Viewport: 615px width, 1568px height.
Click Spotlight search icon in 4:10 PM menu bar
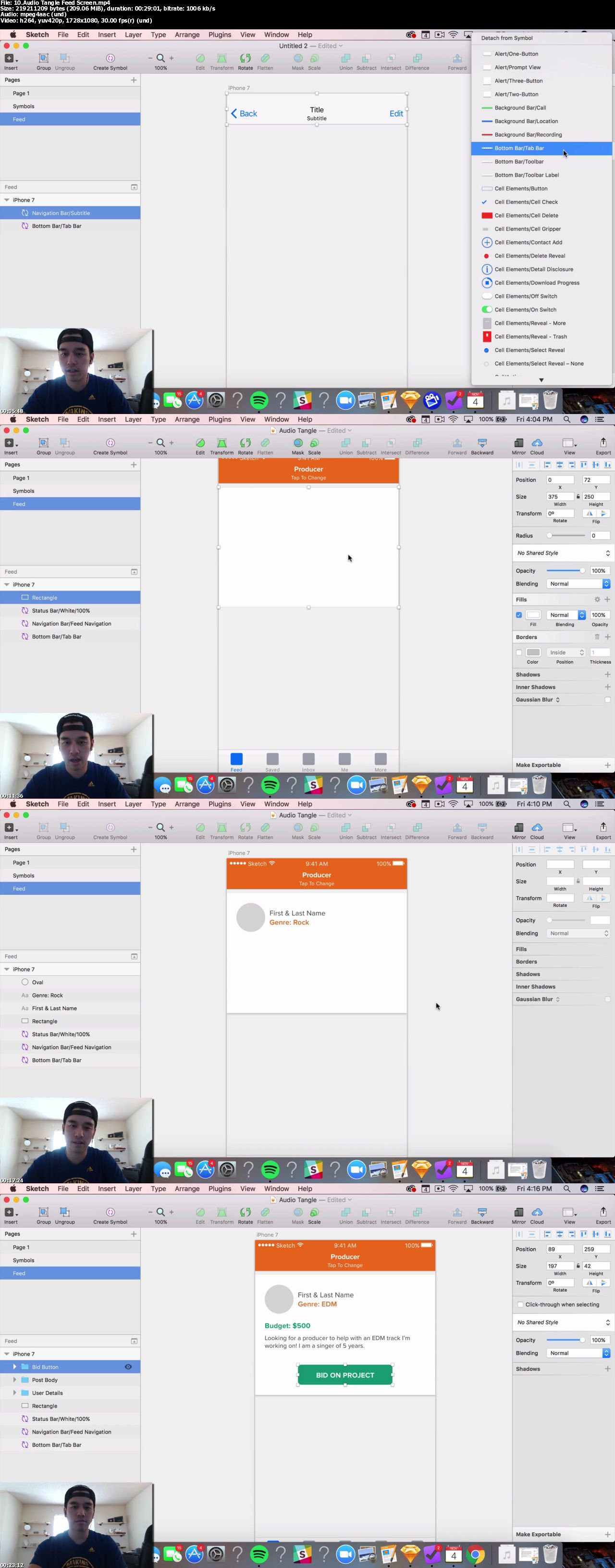[x=566, y=803]
